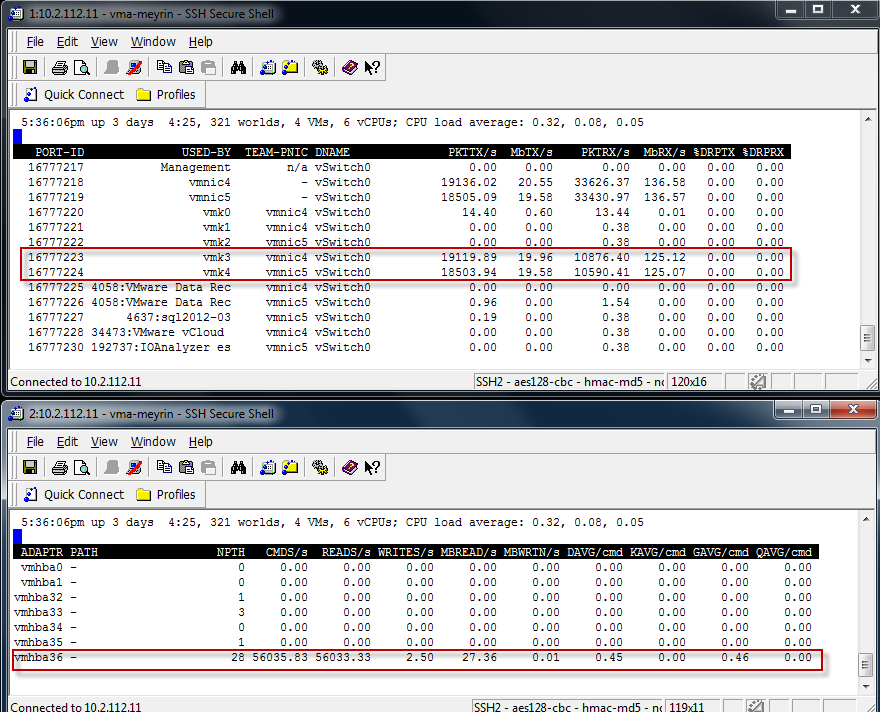Click the Save icon in bottom window toolbar
The image size is (880, 712).
point(30,467)
